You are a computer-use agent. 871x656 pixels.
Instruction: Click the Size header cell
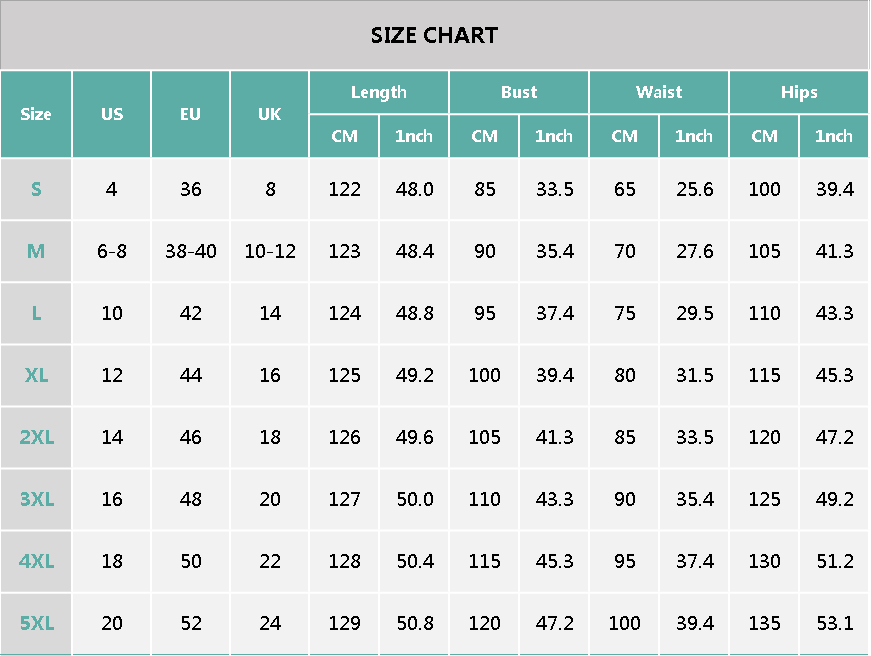pyautogui.click(x=36, y=114)
